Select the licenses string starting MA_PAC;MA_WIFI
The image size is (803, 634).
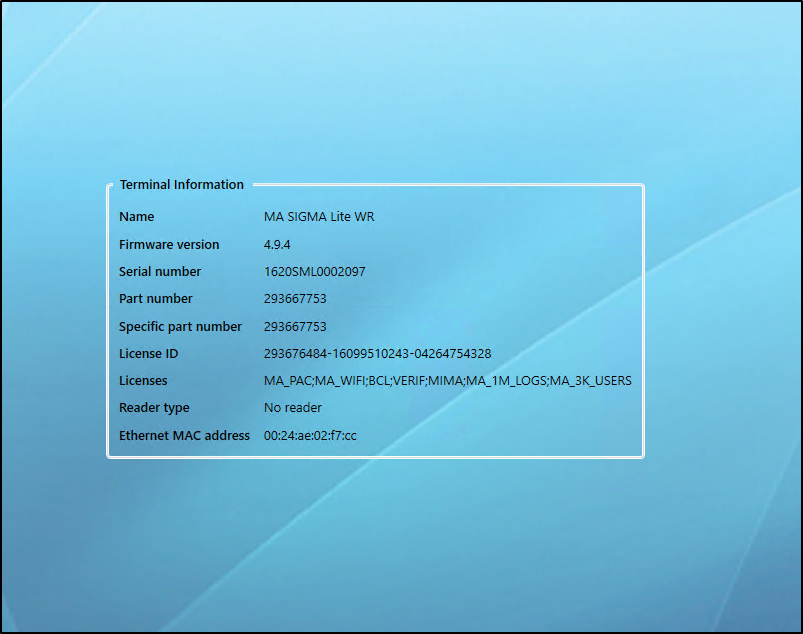448,381
